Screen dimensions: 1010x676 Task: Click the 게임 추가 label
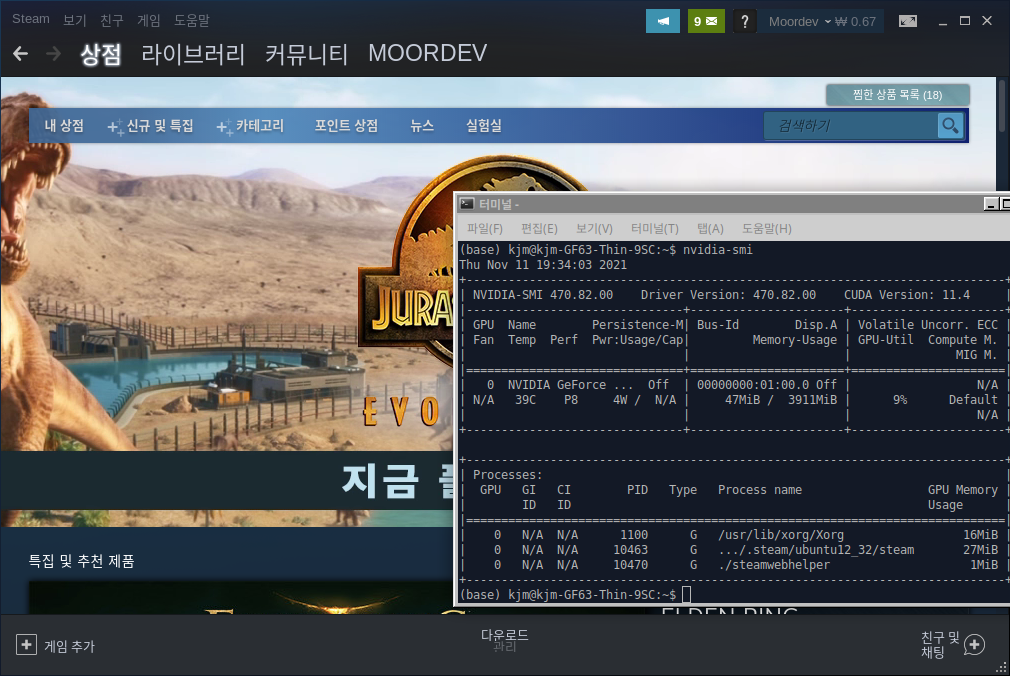click(x=69, y=646)
